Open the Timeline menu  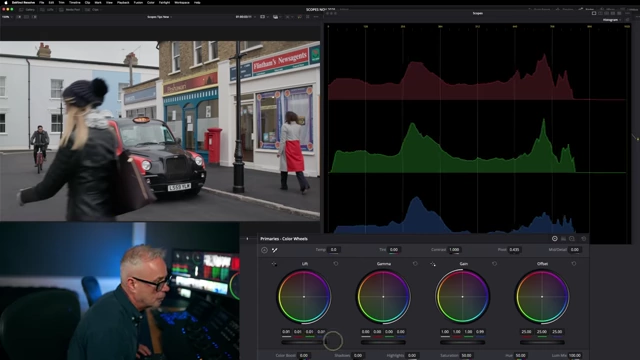click(75, 2)
